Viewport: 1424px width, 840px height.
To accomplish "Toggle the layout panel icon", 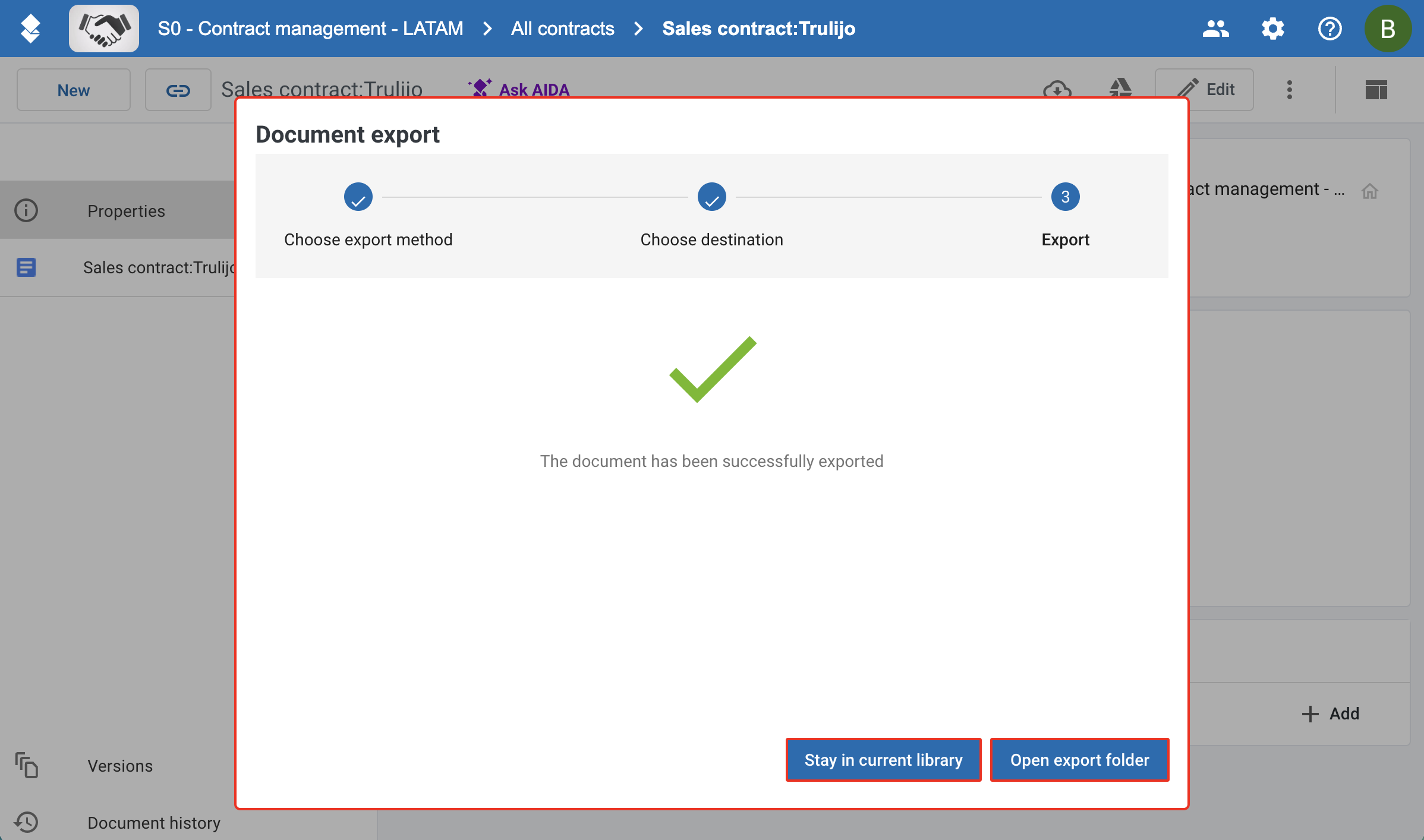I will point(1376,90).
